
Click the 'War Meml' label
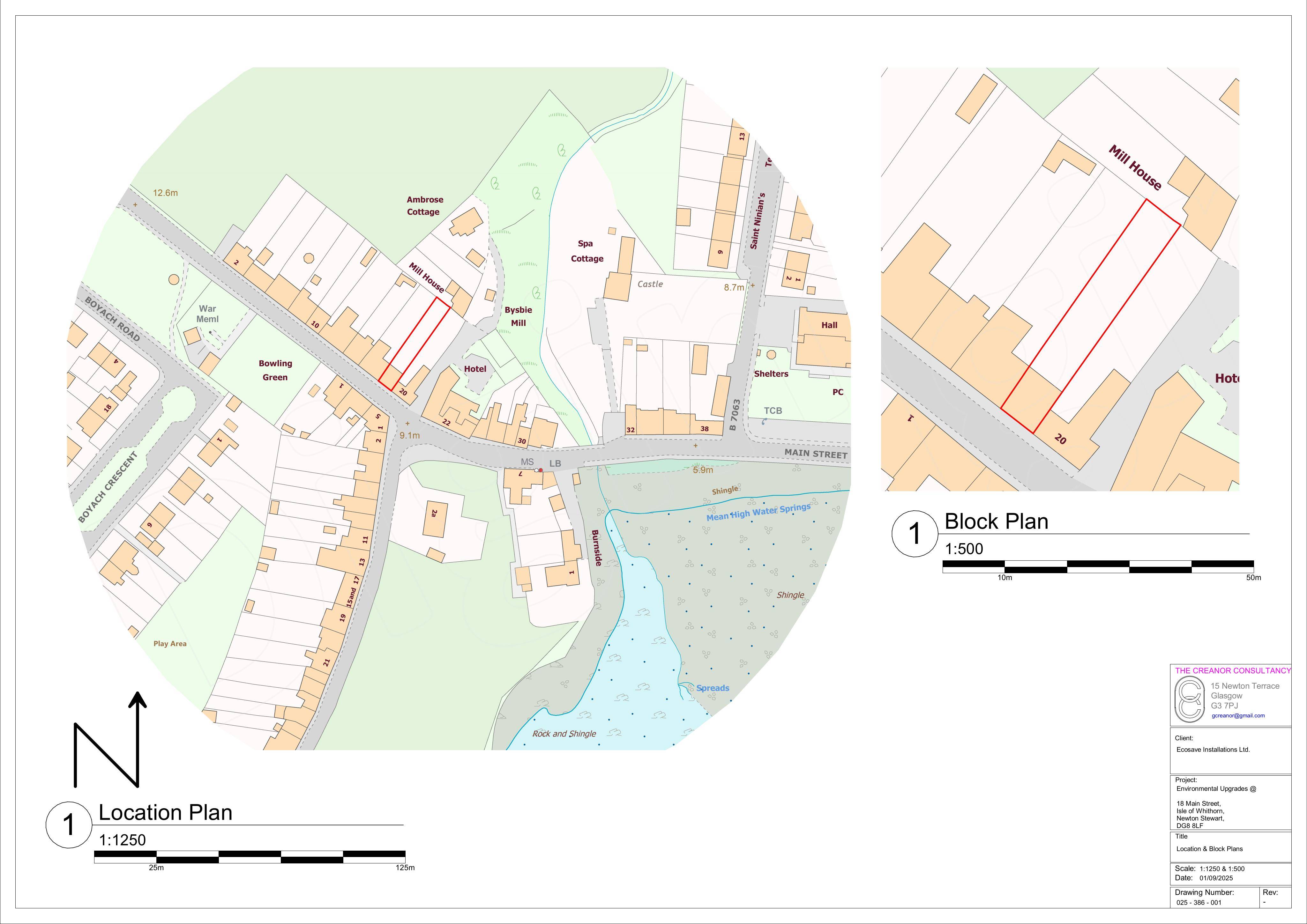207,314
